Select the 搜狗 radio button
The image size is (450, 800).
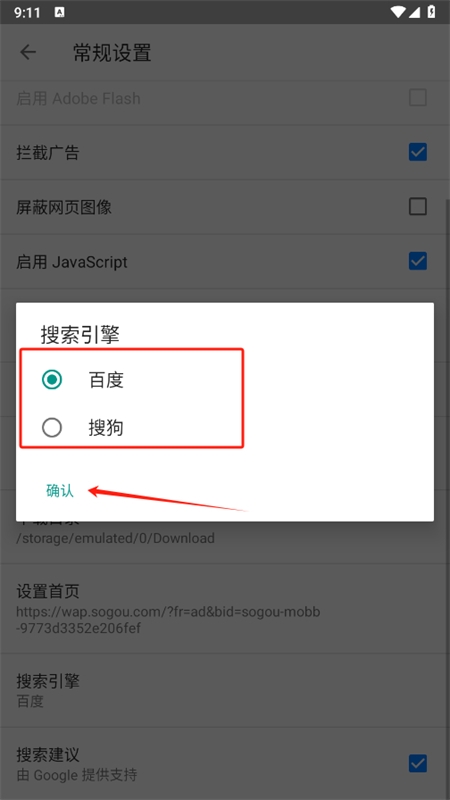click(52, 428)
